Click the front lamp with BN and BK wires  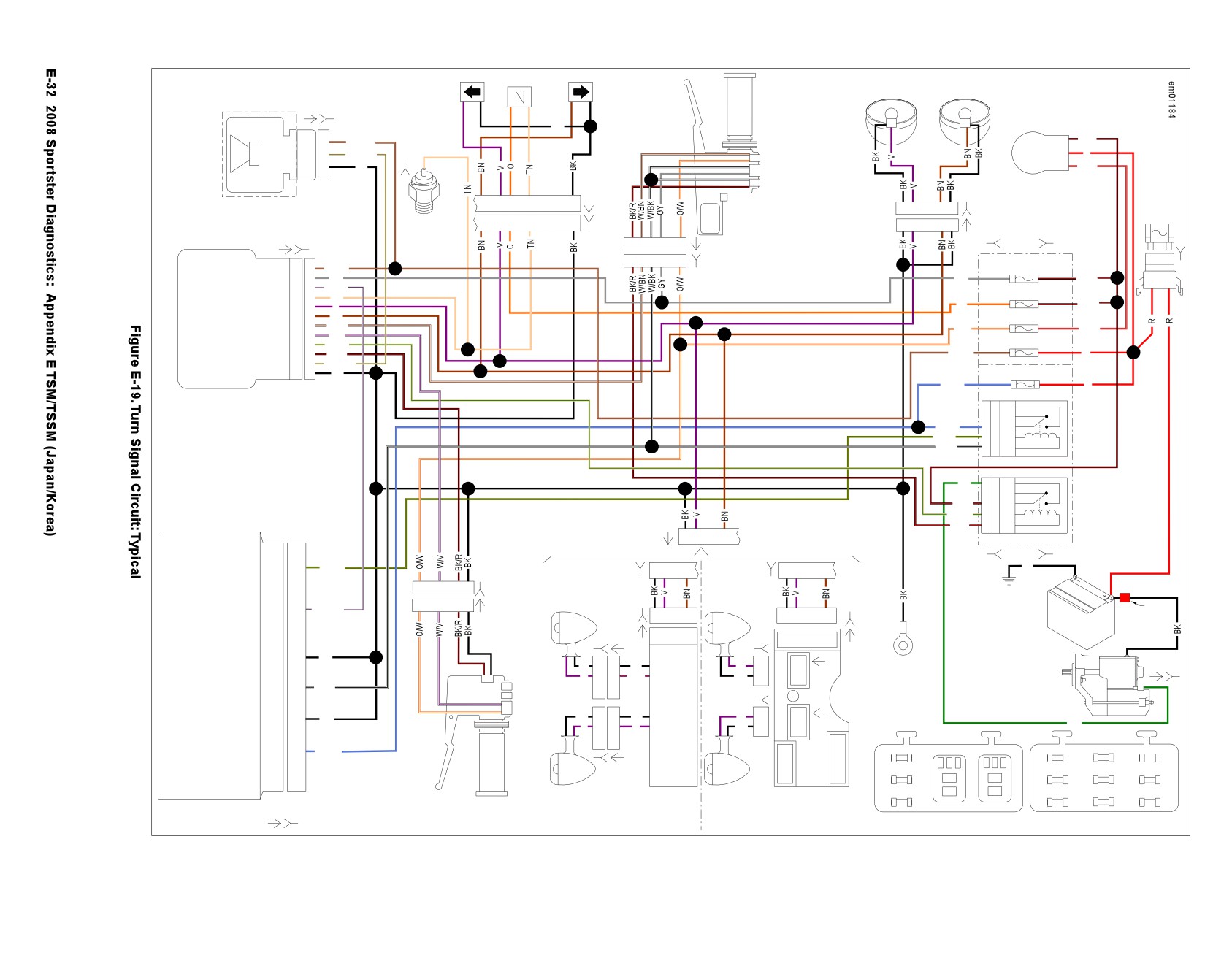click(x=965, y=122)
